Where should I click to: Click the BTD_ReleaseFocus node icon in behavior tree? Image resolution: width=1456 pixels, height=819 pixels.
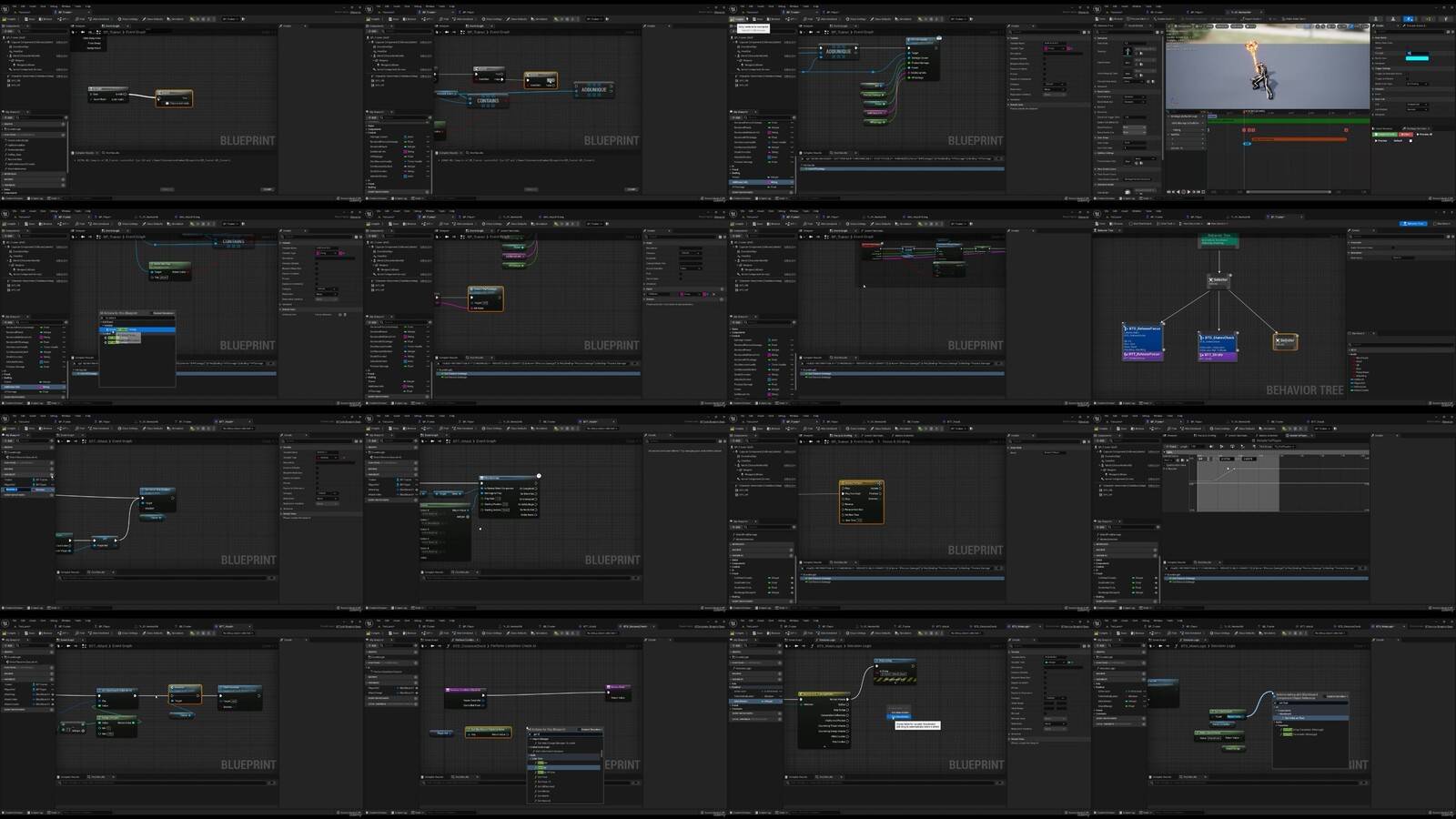coord(1126,329)
